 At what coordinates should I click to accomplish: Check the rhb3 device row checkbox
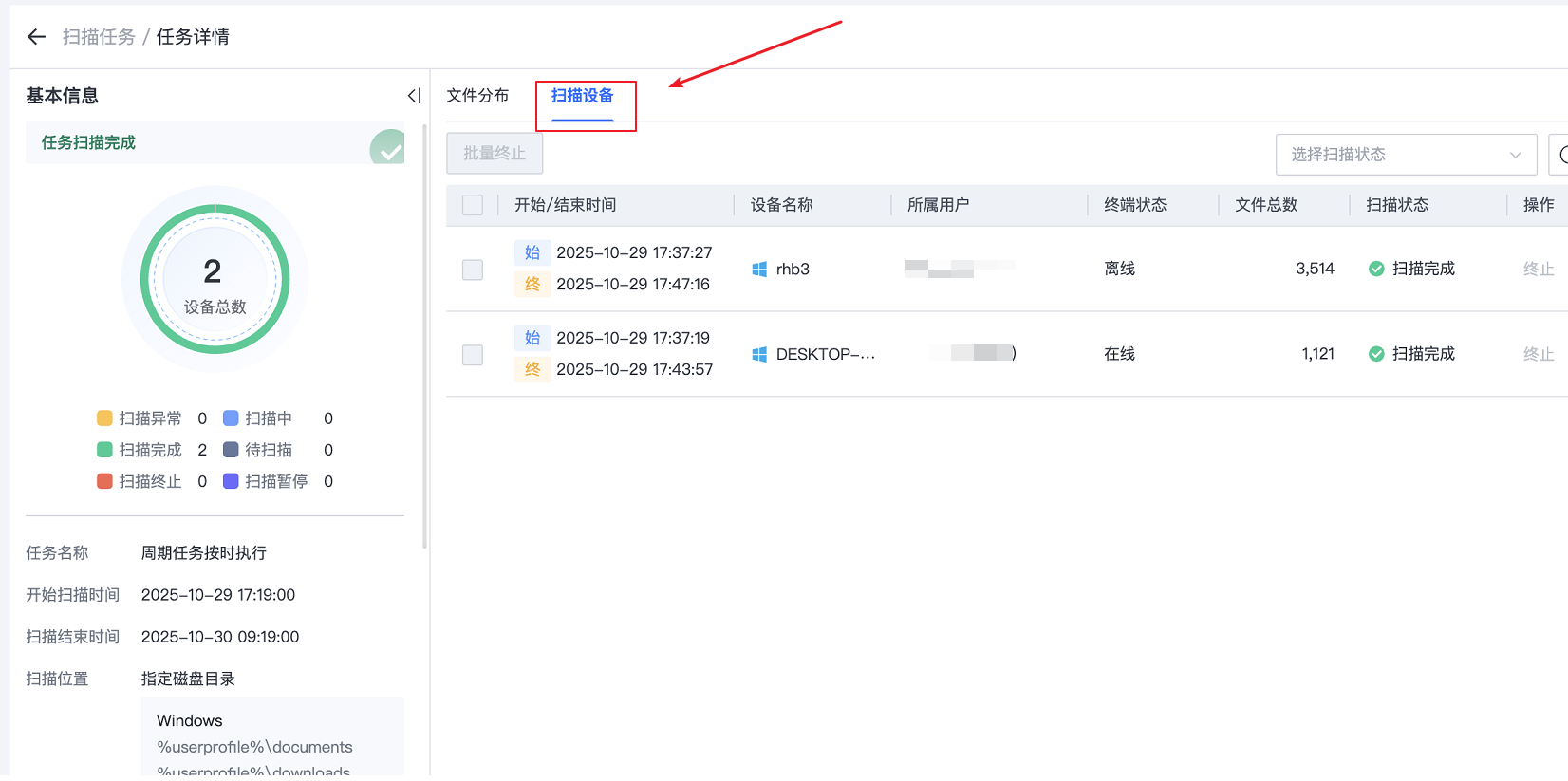click(473, 270)
